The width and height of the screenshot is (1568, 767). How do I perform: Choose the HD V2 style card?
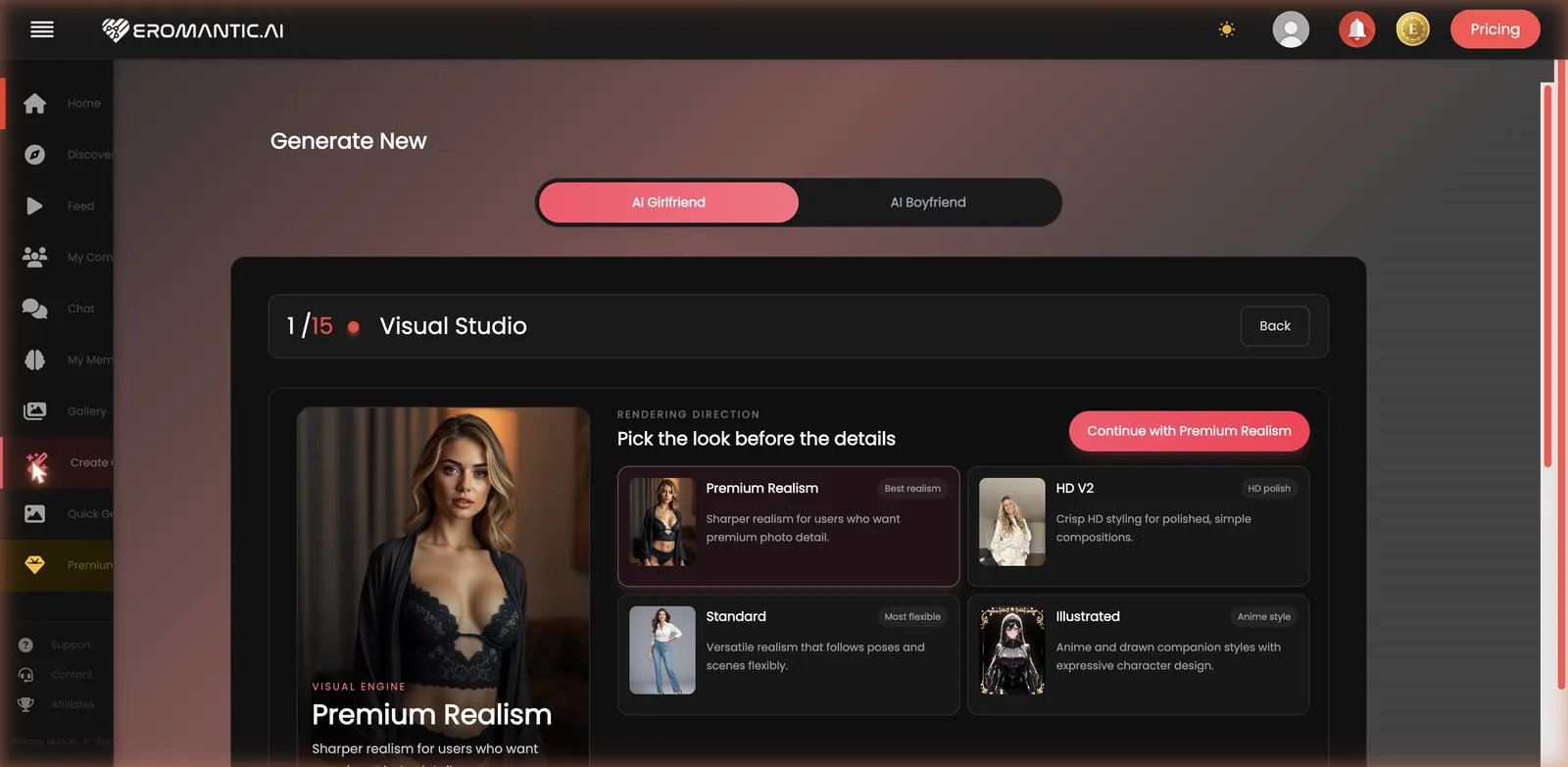click(x=1138, y=526)
